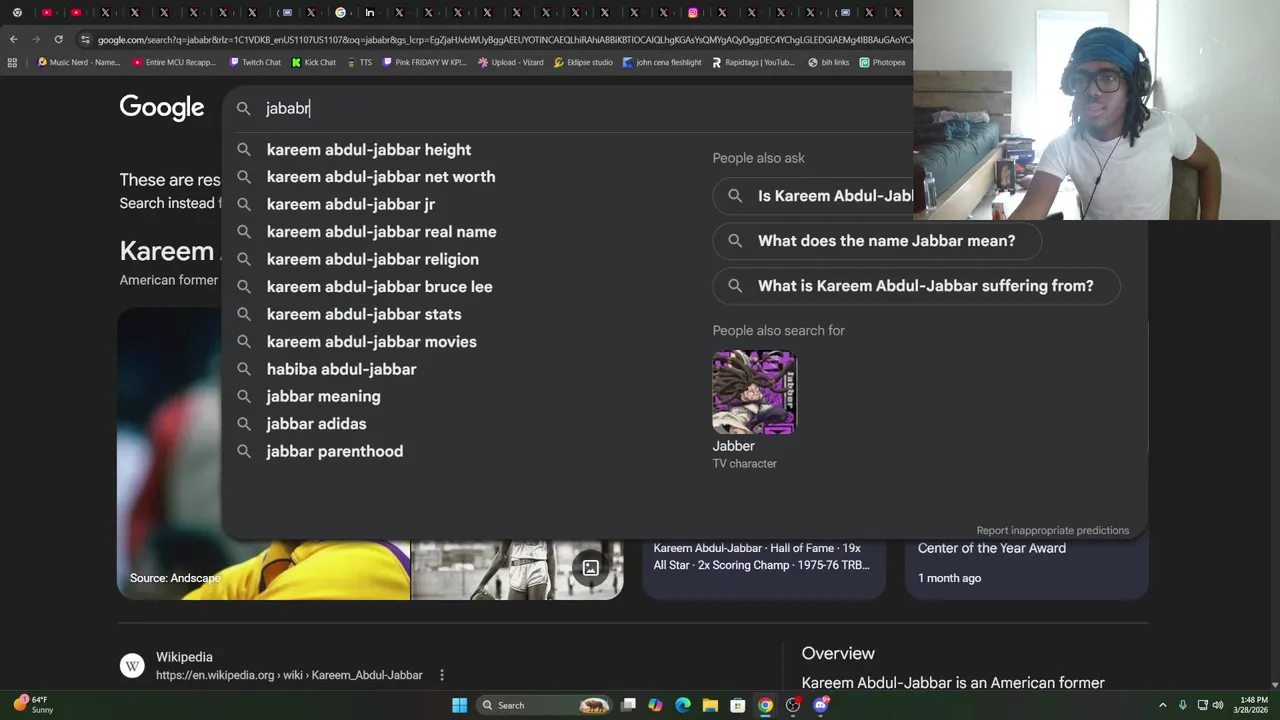
Task: Launch Copilot from the taskbar
Action: tap(655, 705)
